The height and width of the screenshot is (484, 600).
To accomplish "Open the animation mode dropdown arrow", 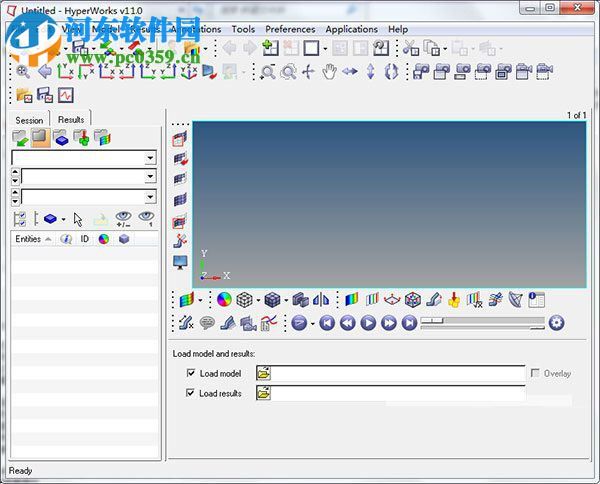I will point(313,324).
